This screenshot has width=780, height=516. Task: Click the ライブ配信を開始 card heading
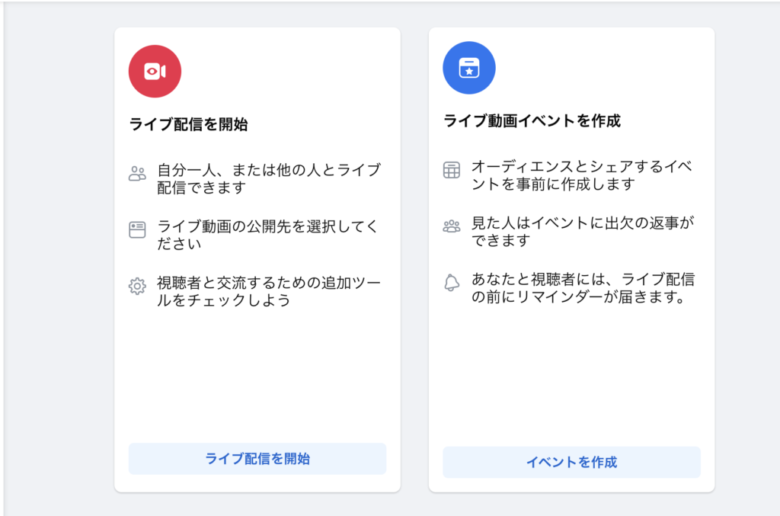coord(189,125)
